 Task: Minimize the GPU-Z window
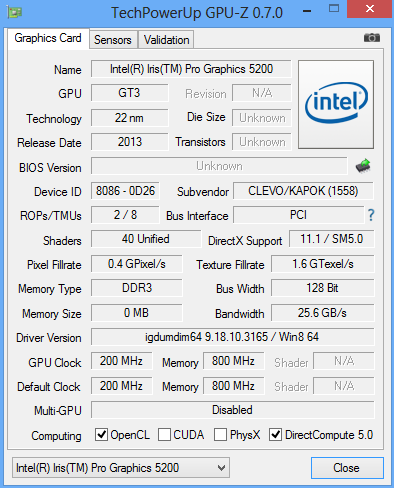point(307,11)
